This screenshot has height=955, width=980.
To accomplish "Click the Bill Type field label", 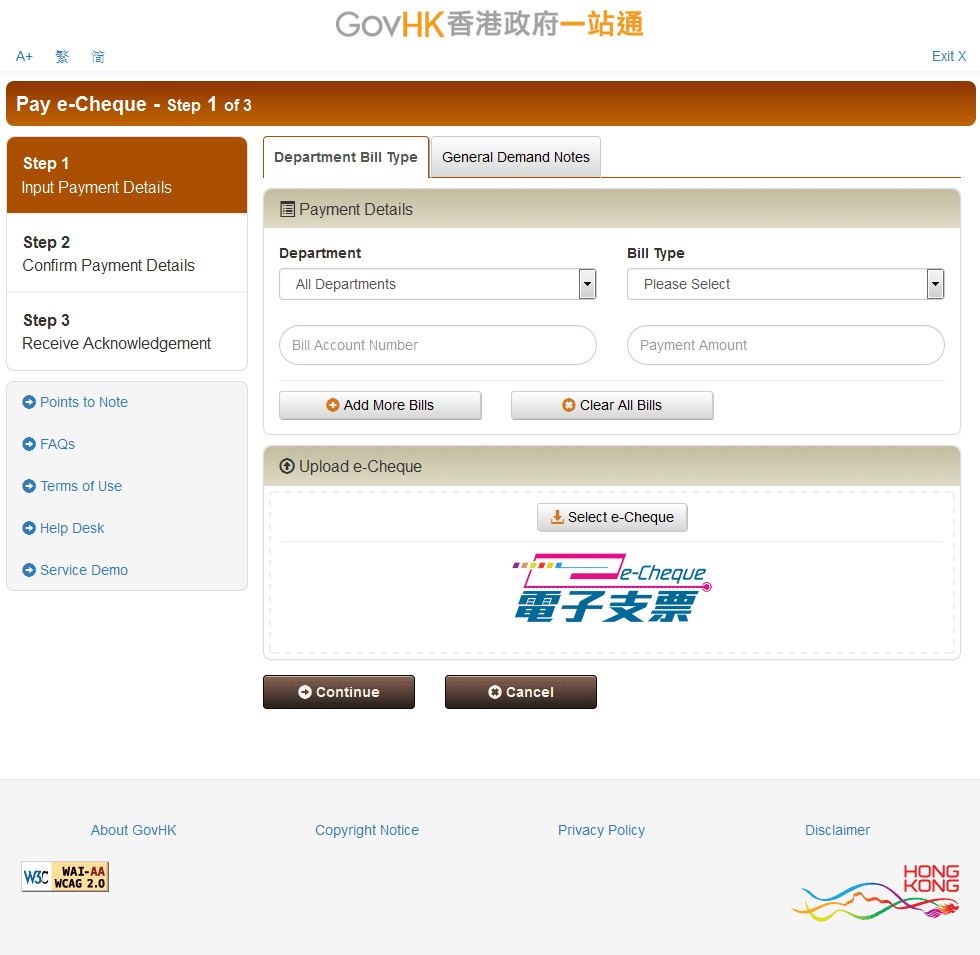I will click(656, 253).
